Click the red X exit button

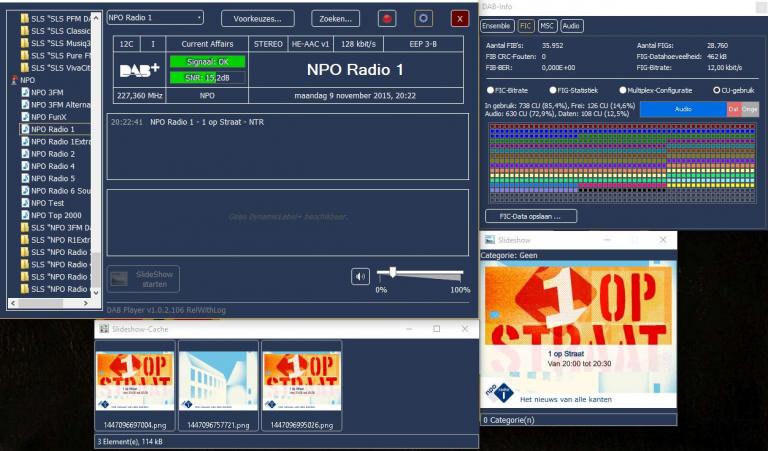pos(459,18)
